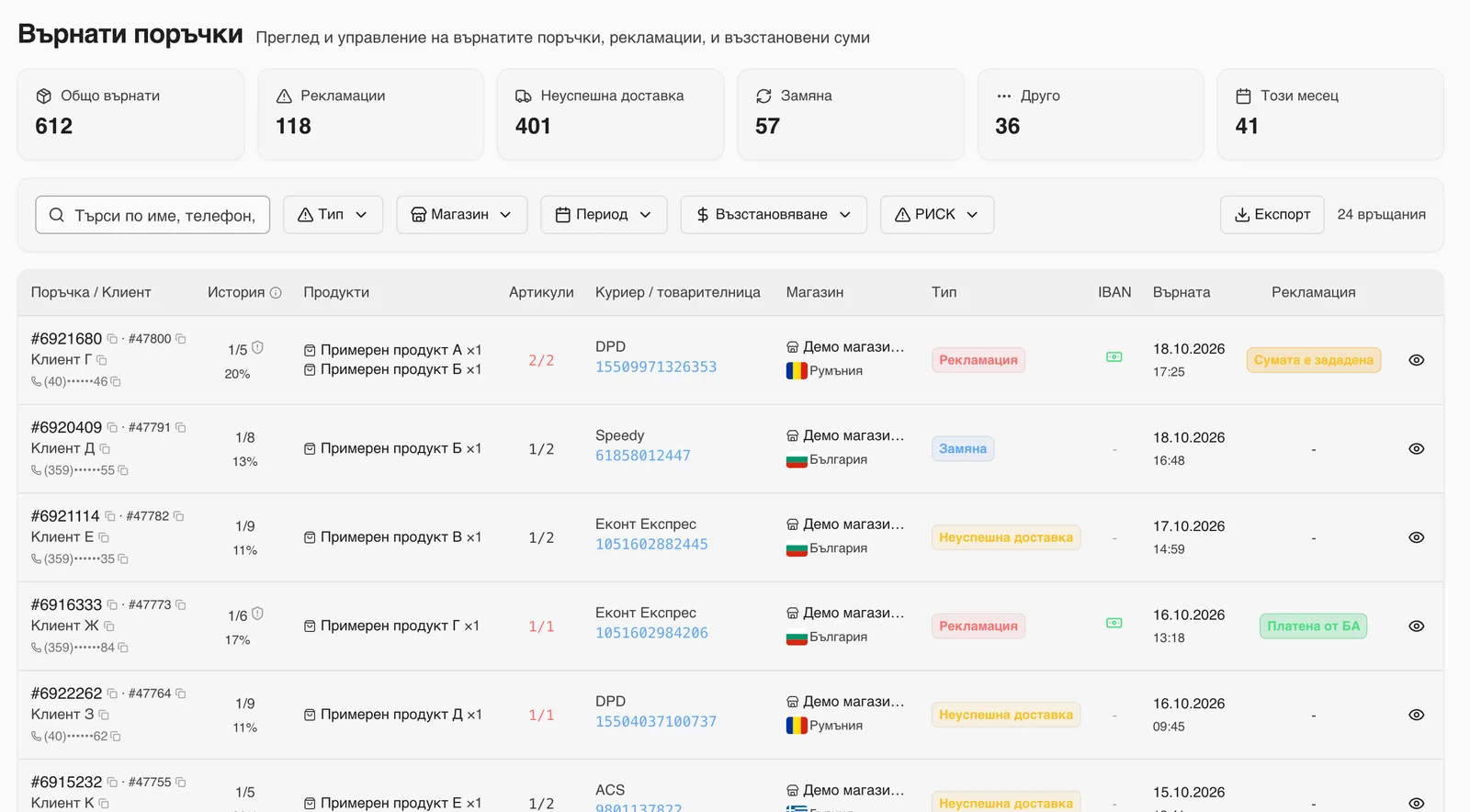
Task: Open the Период date filter
Action: [x=604, y=215]
